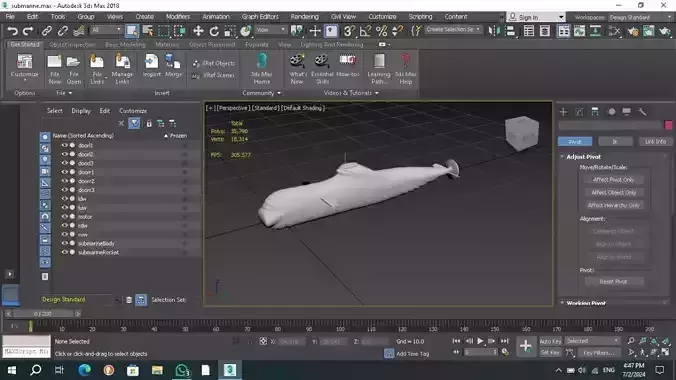Jump to the end frame control

pos(504,341)
